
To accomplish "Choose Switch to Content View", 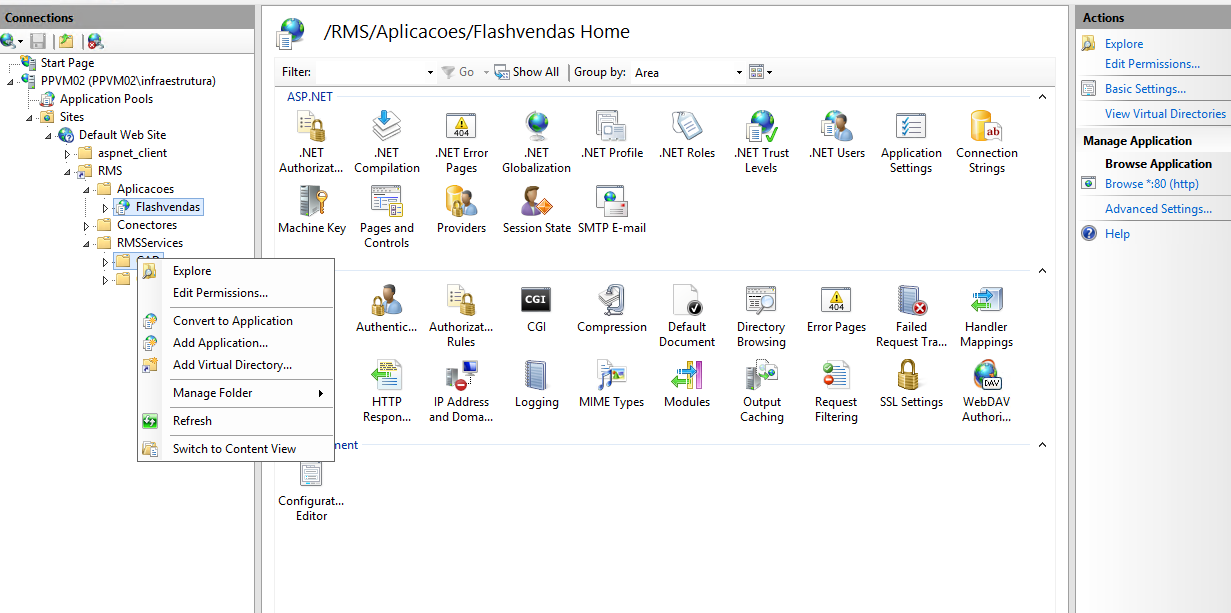I will point(234,449).
